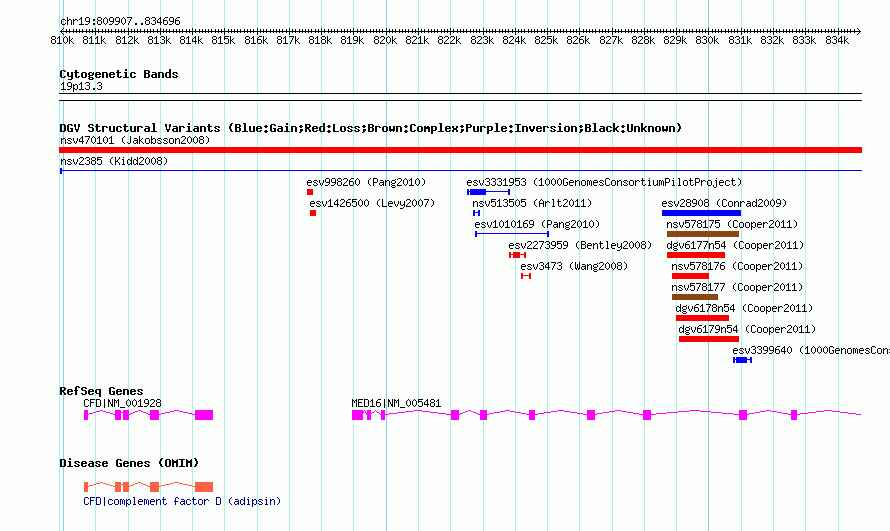Viewport: 890px width, 531px height.
Task: Open the esv1426500 (Levy2007) label
Action: pyautogui.click(x=372, y=203)
